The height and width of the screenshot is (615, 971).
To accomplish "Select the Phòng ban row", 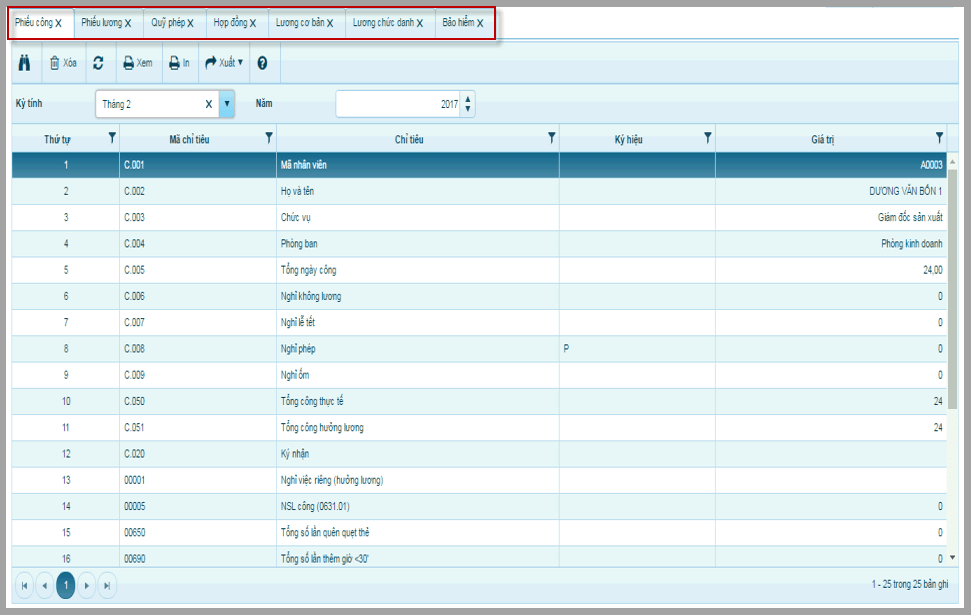I will pos(479,243).
